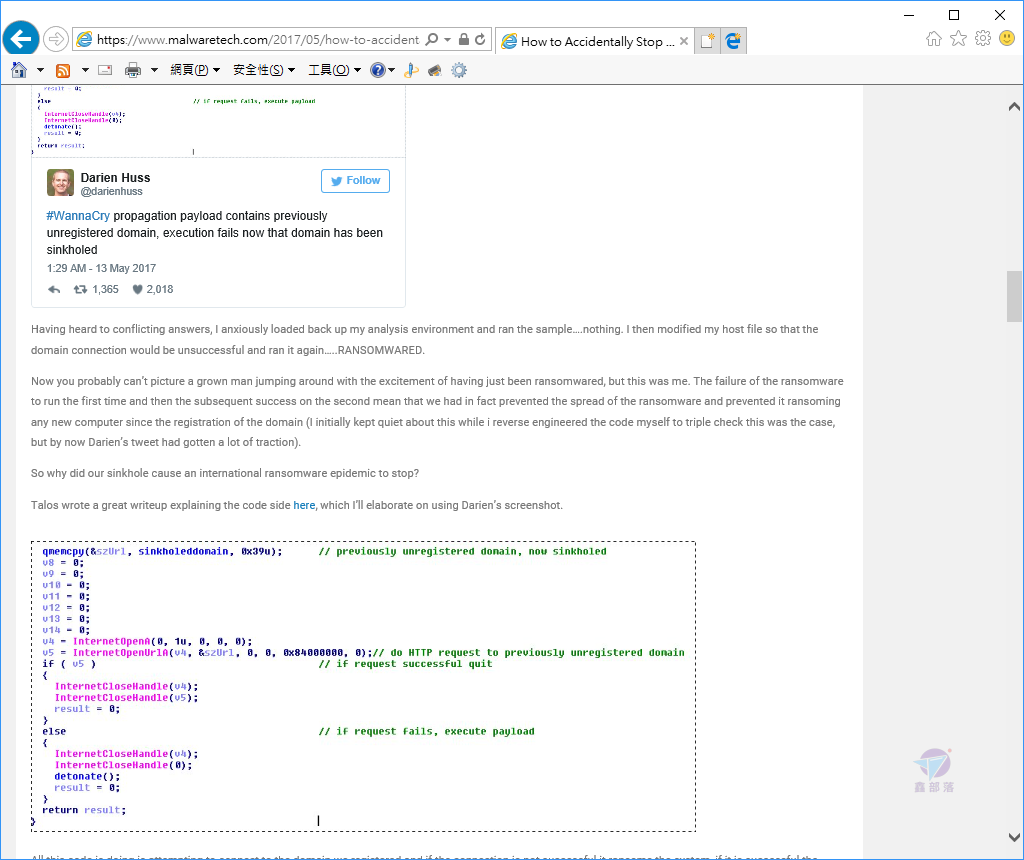1024x860 pixels.
Task: Click the @darienhuss handle
Action: point(112,191)
